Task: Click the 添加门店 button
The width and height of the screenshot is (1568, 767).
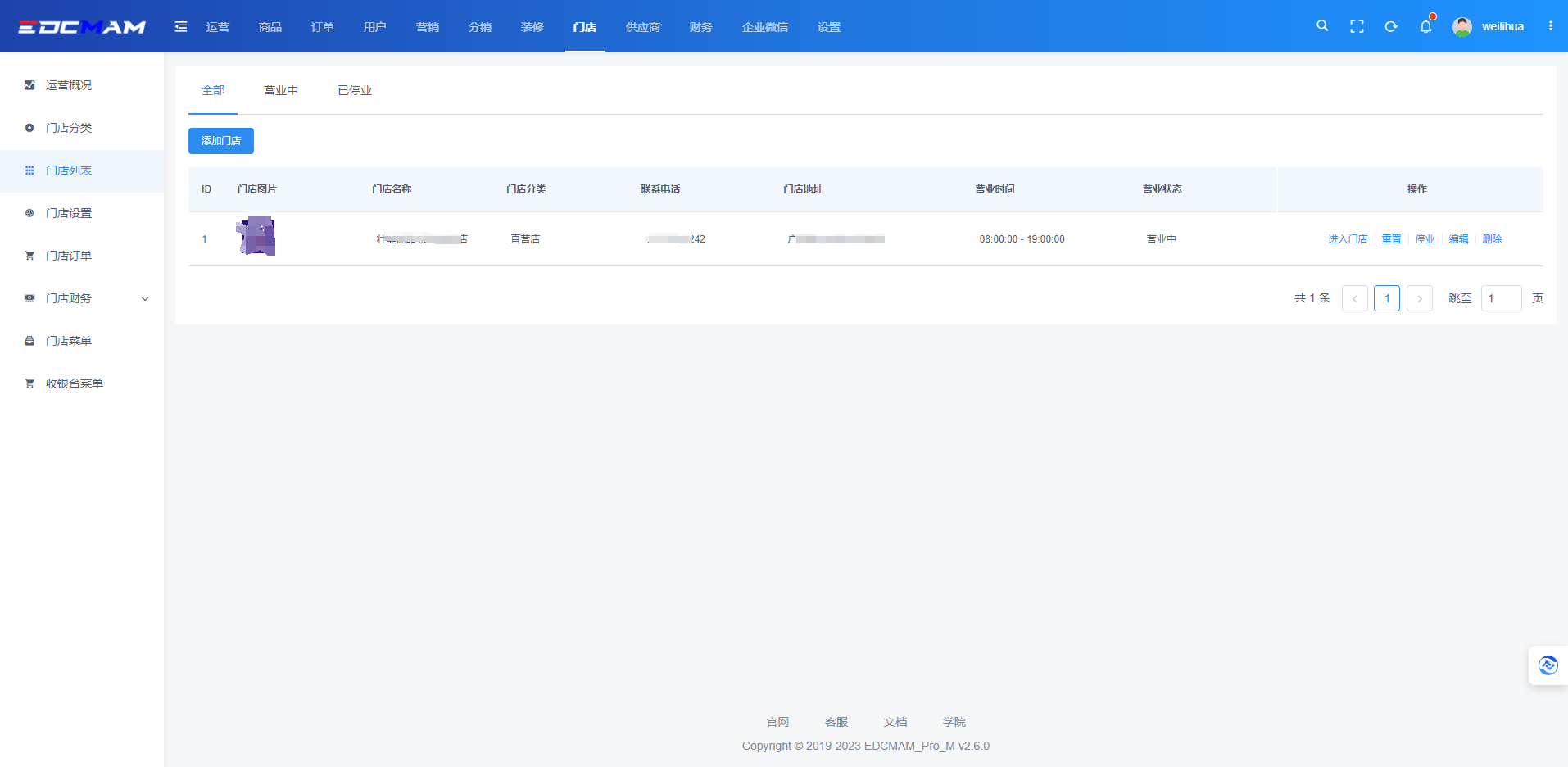Action: point(221,141)
